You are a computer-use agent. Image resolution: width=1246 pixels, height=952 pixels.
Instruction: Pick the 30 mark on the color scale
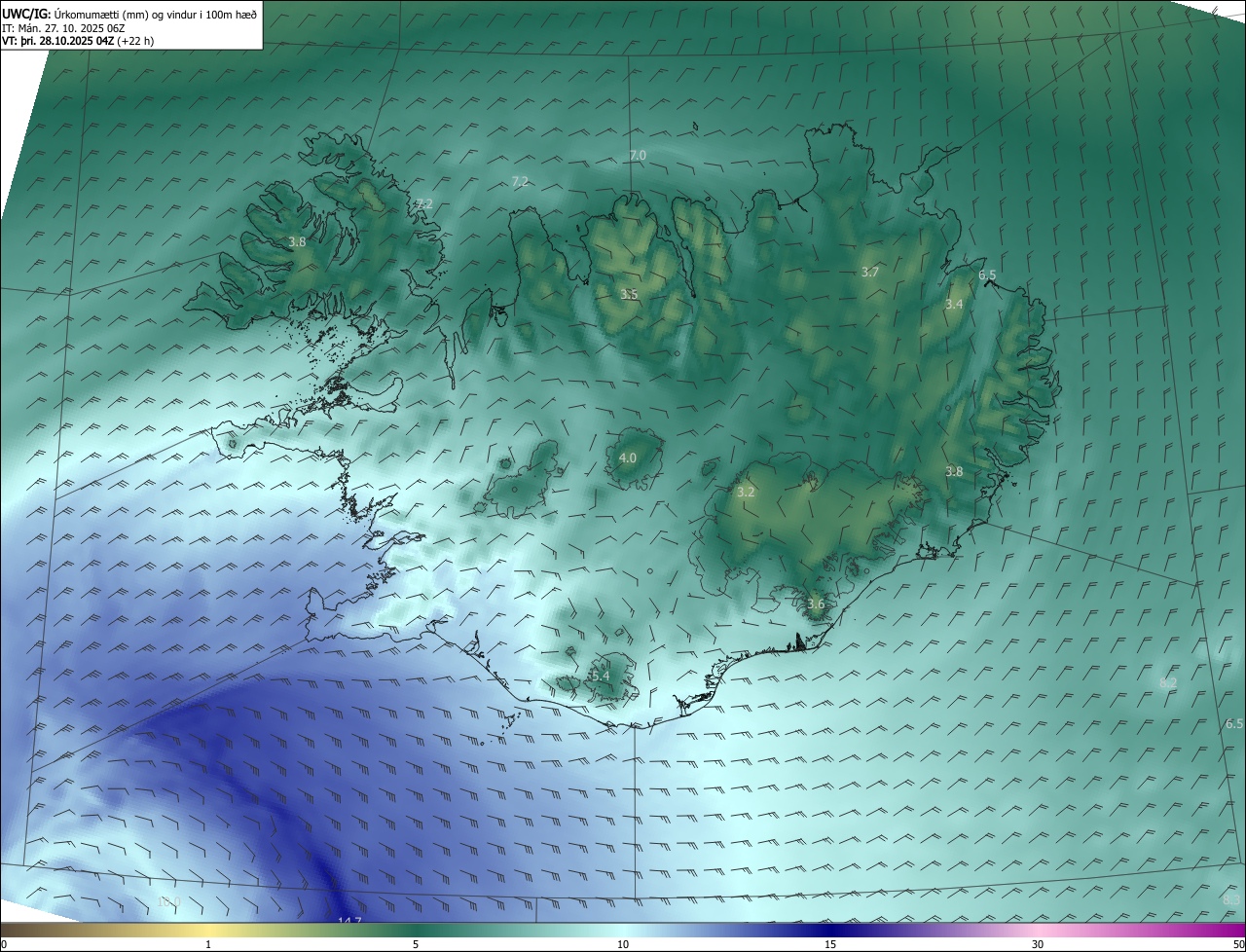(x=1038, y=944)
